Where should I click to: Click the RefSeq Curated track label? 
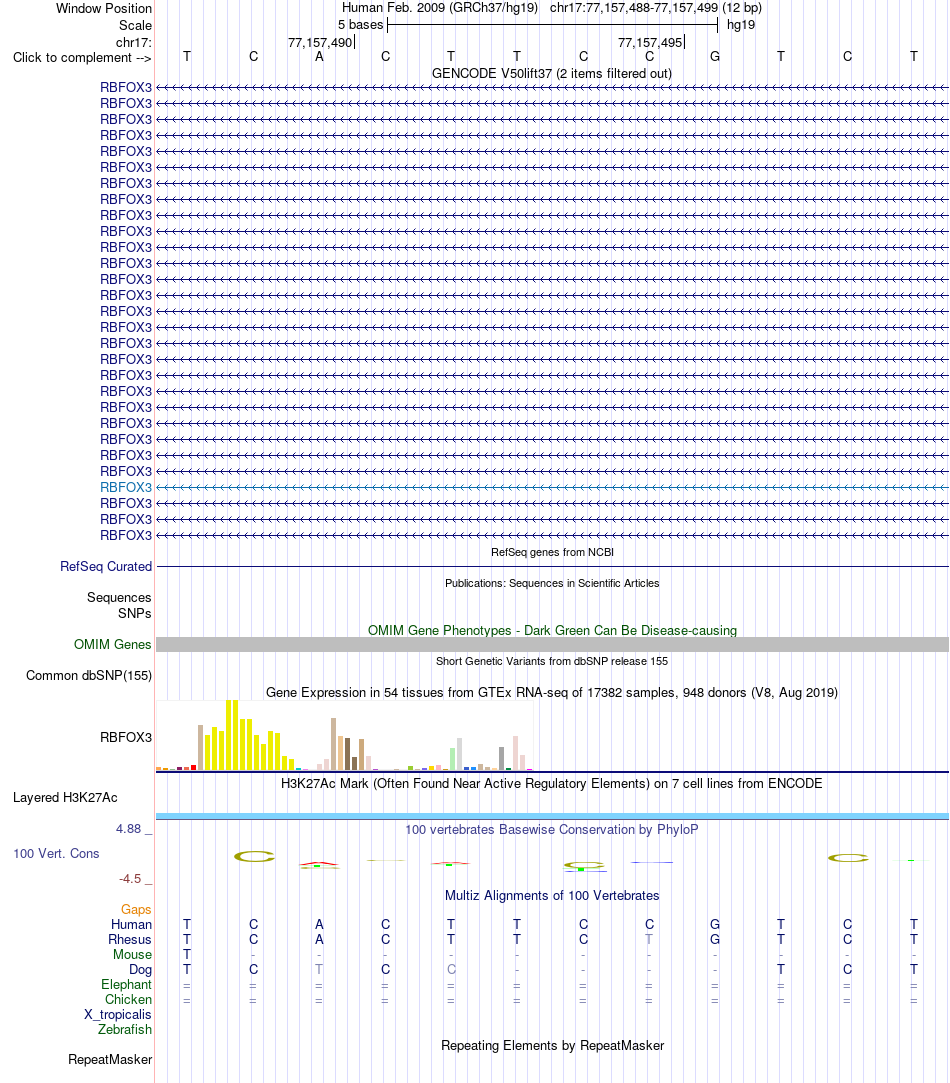click(x=106, y=566)
